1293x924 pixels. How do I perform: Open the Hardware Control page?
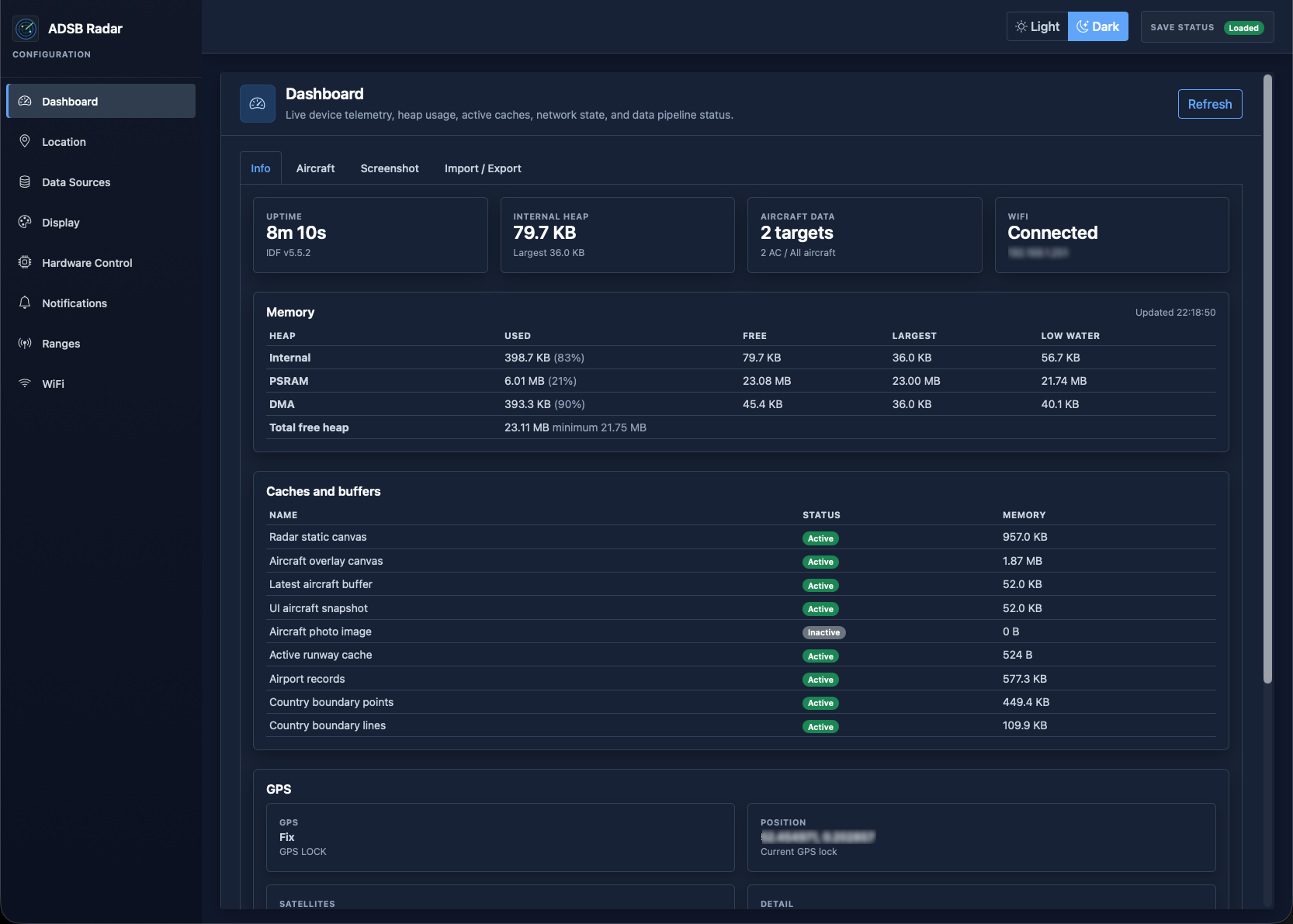coord(101,262)
